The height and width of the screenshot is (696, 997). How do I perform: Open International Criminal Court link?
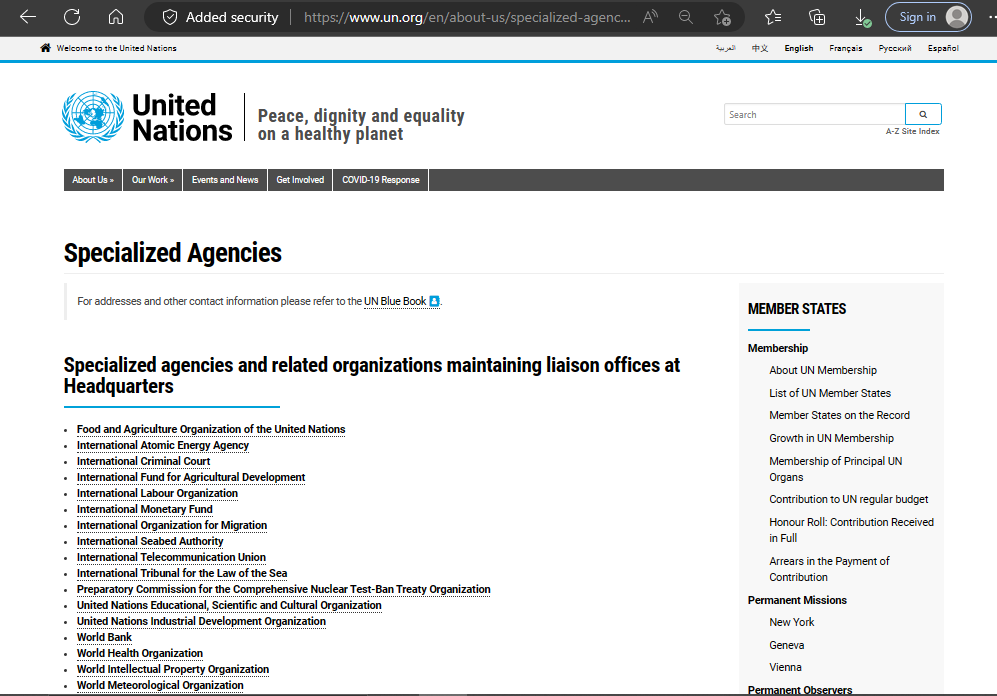click(144, 461)
